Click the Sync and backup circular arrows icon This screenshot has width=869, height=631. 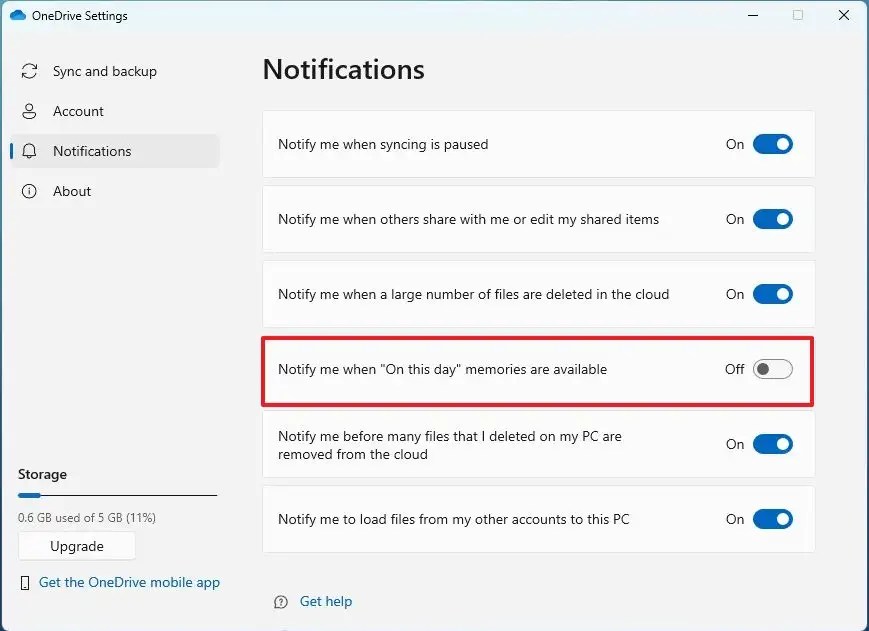30,71
